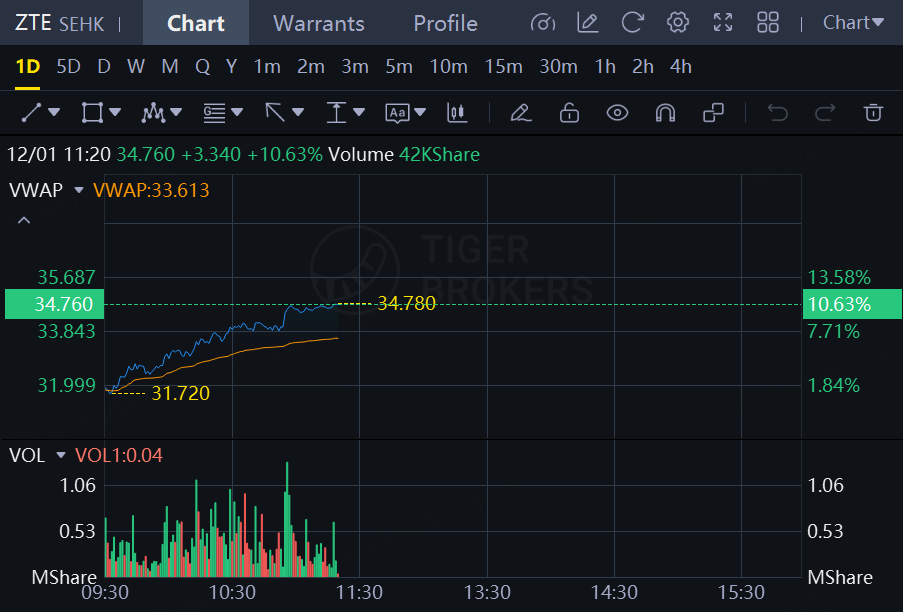Screen dimensions: 903x612
Task: Click the refresh chart icon
Action: point(632,22)
